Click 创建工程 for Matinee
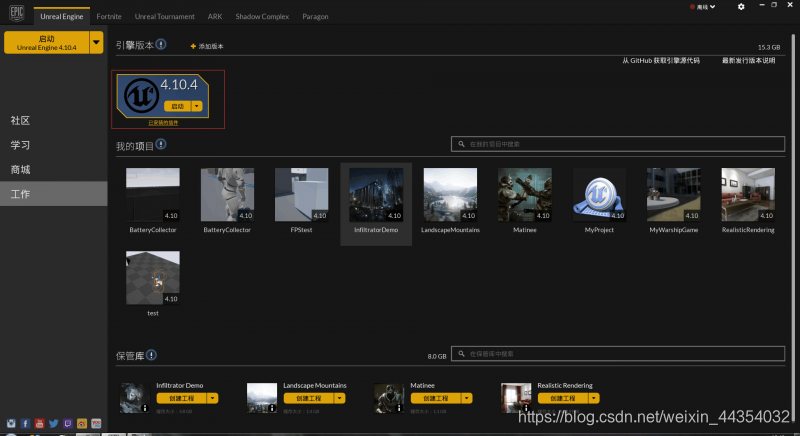Screen dimensions: 800x436 tap(436, 398)
